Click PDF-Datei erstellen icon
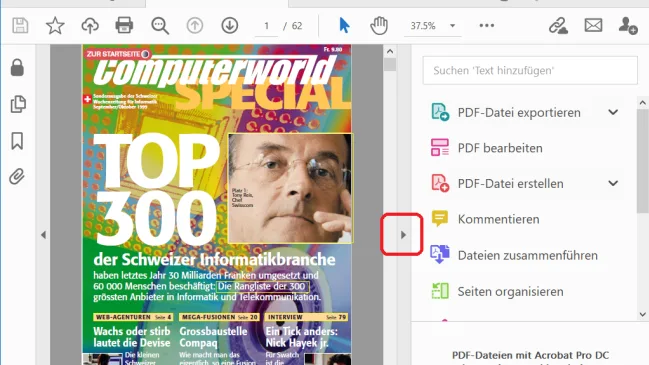Image resolution: width=649 pixels, height=365 pixels. [440, 183]
